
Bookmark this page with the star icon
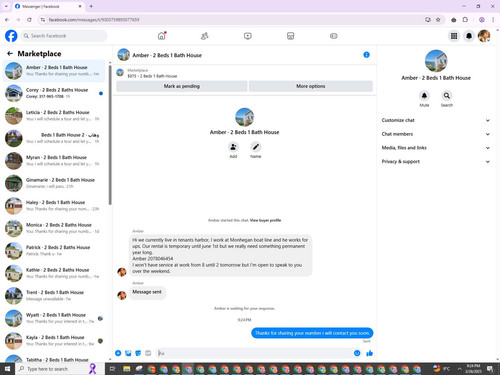point(438,20)
